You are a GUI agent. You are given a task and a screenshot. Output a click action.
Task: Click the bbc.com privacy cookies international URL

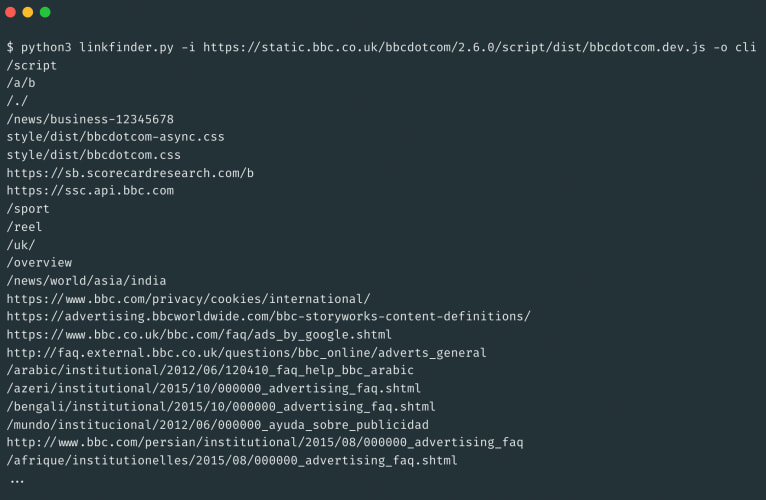189,299
